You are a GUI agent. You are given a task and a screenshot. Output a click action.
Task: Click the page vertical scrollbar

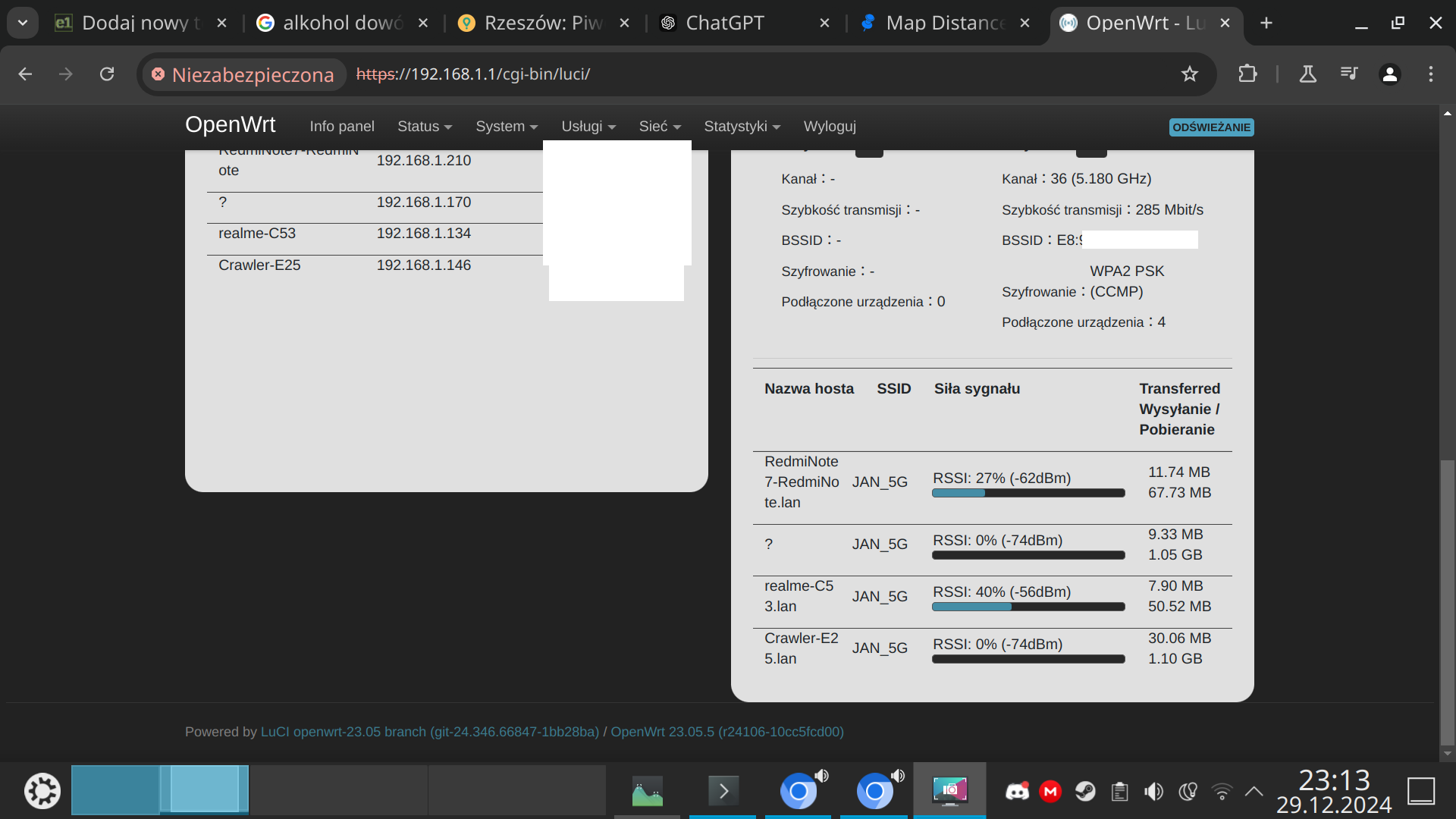[1447, 602]
